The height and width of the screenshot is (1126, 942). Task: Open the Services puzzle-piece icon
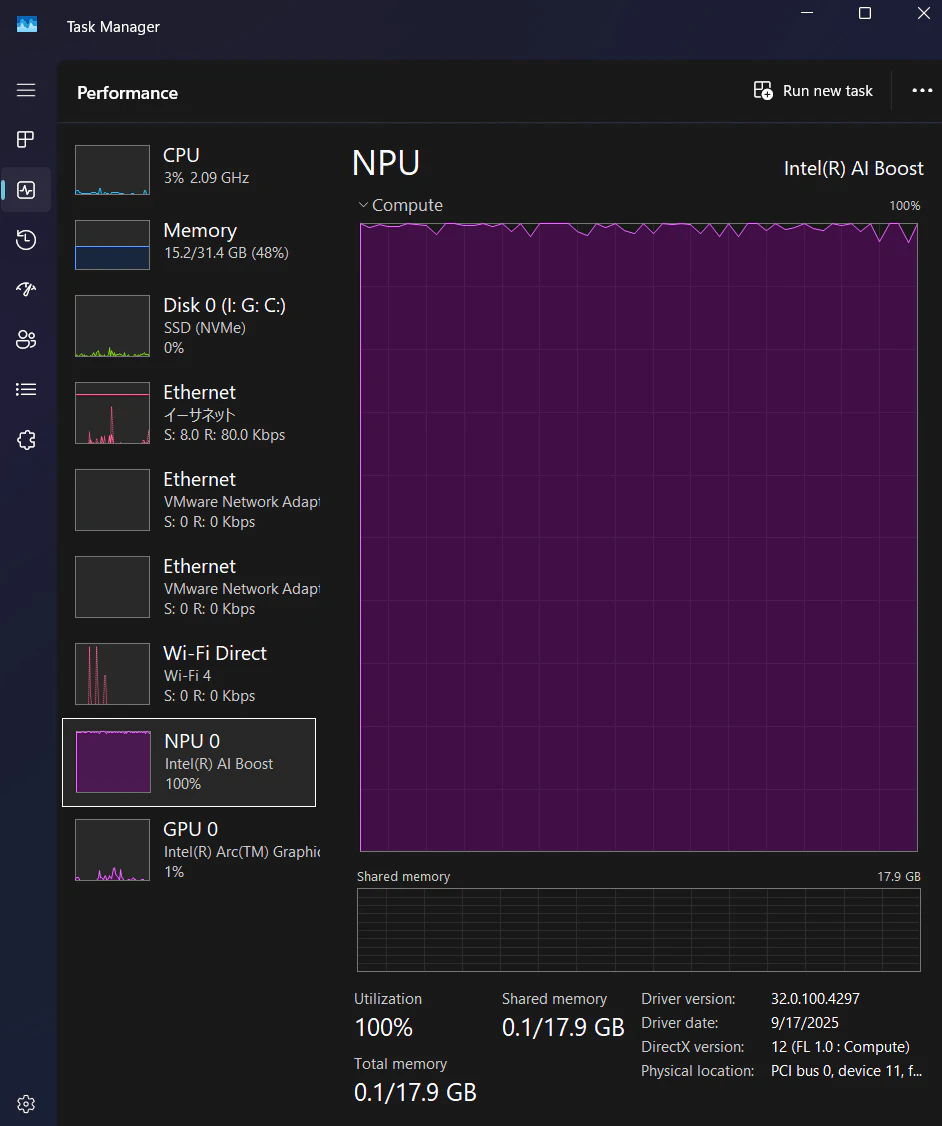[x=26, y=439]
